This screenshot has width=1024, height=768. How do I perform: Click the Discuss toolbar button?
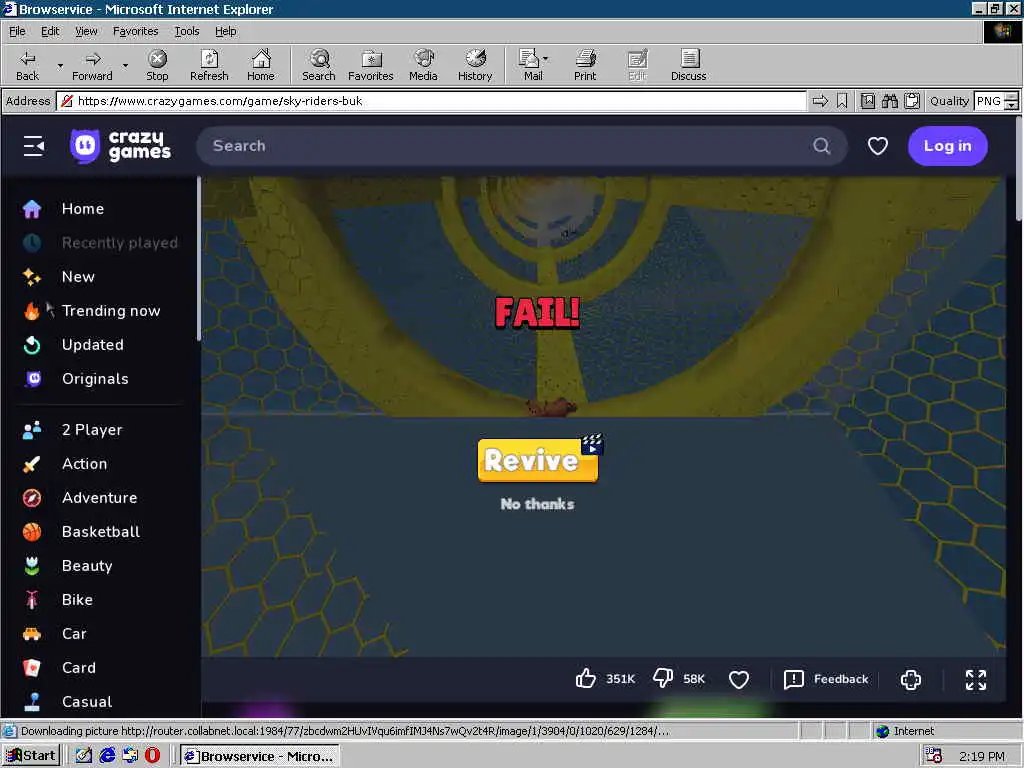tap(688, 65)
